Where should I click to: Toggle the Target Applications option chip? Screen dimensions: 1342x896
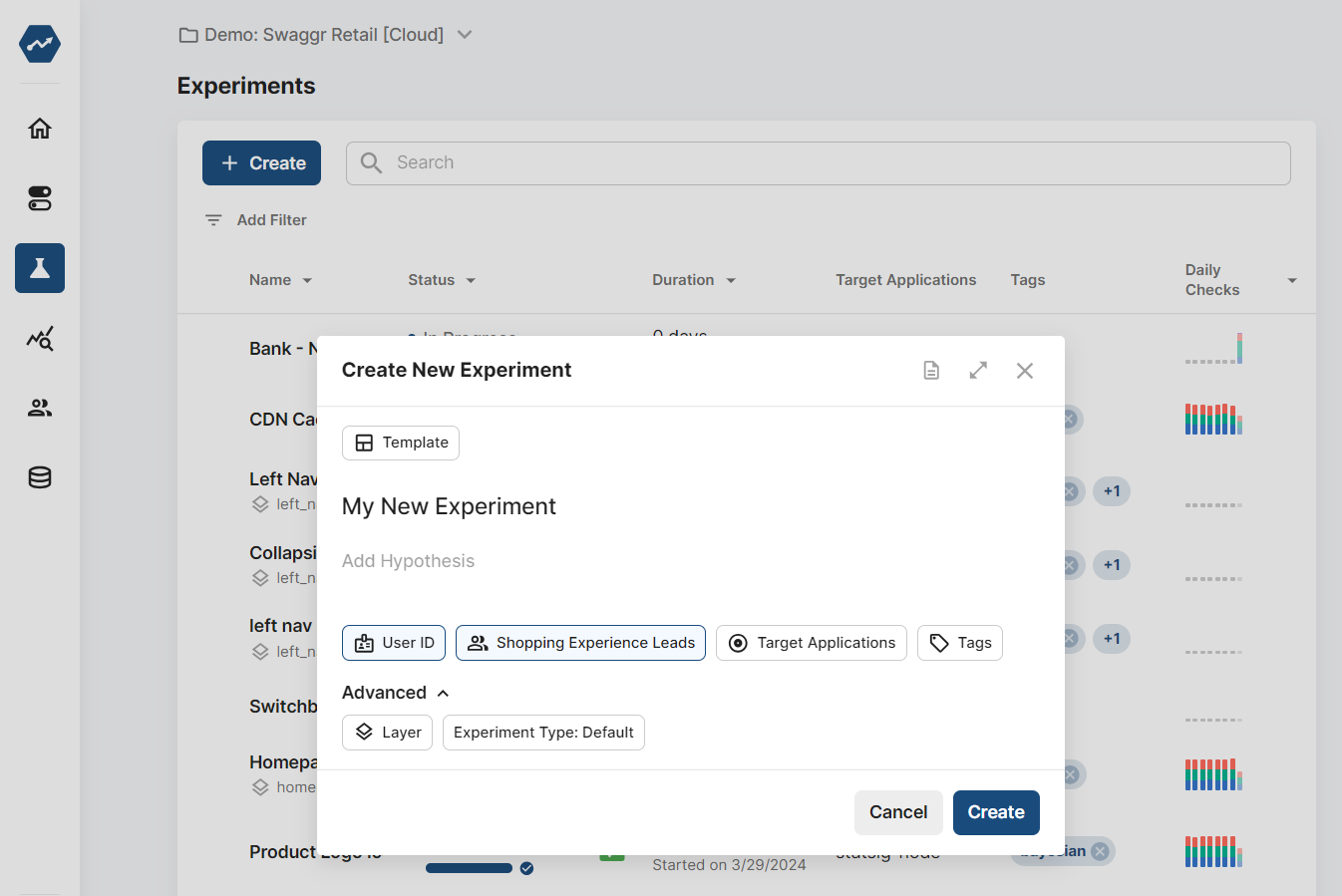[x=811, y=642]
